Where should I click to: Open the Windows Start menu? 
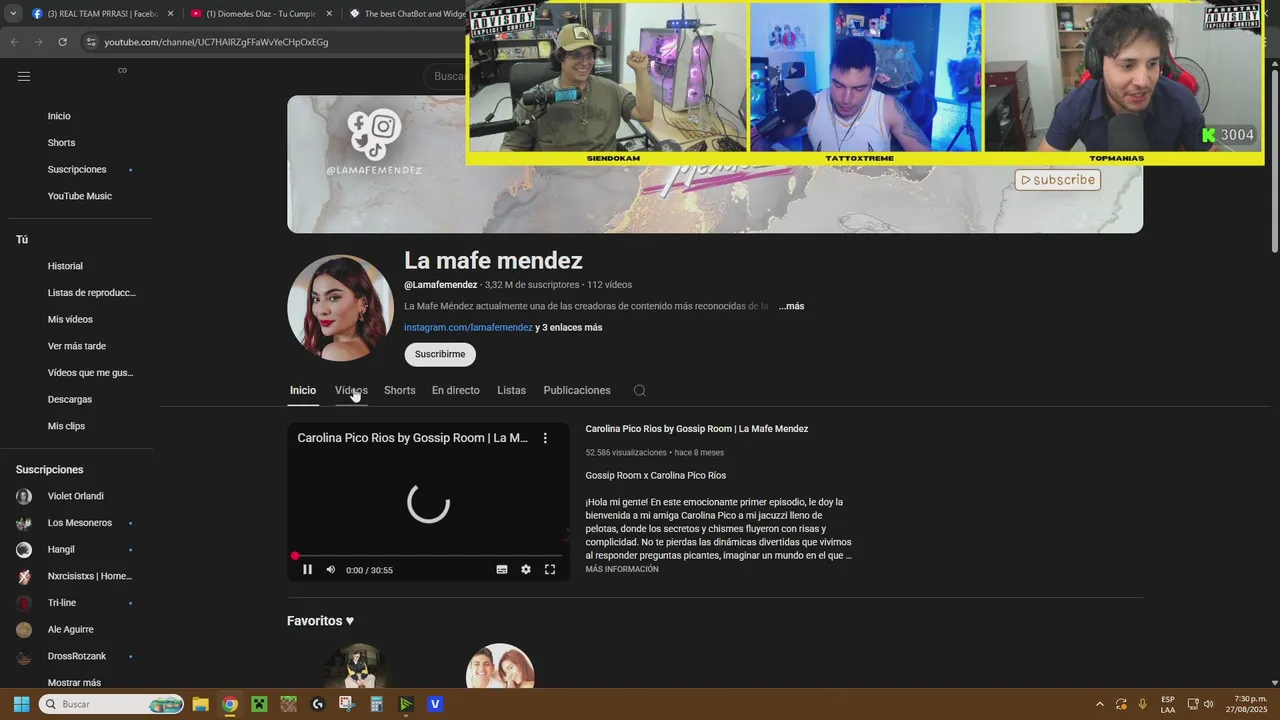[21, 704]
